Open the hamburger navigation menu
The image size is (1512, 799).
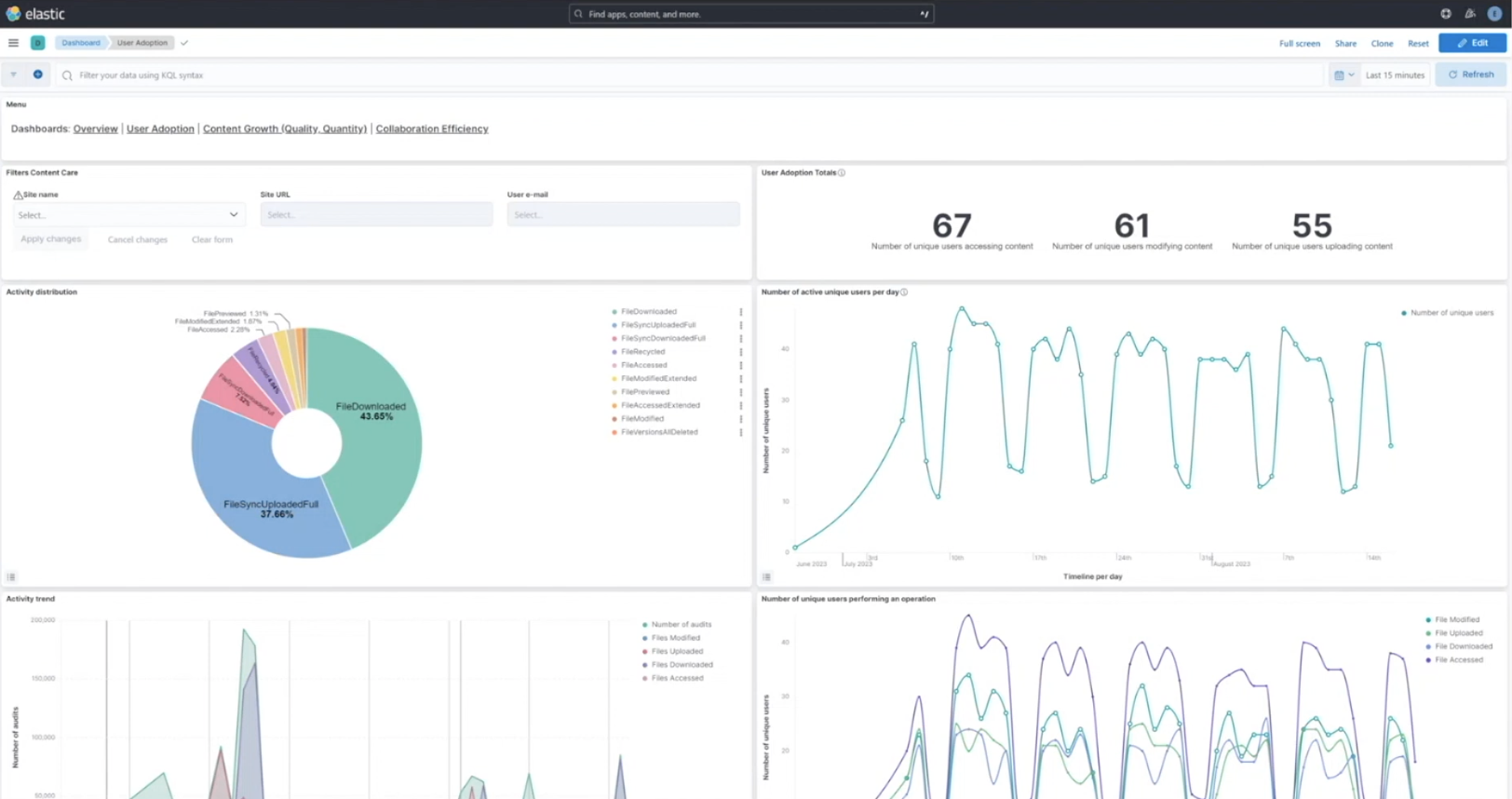click(13, 43)
